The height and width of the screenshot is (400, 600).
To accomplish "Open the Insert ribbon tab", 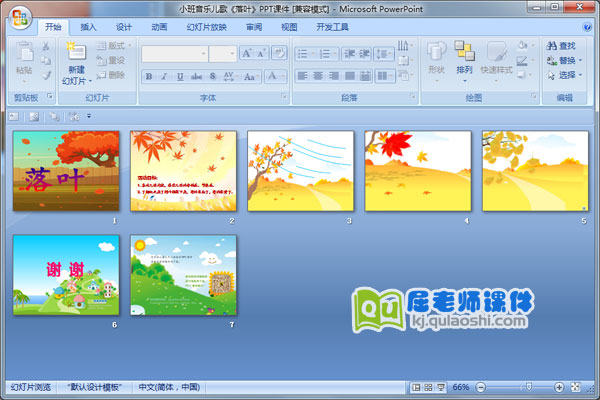I will coord(88,27).
